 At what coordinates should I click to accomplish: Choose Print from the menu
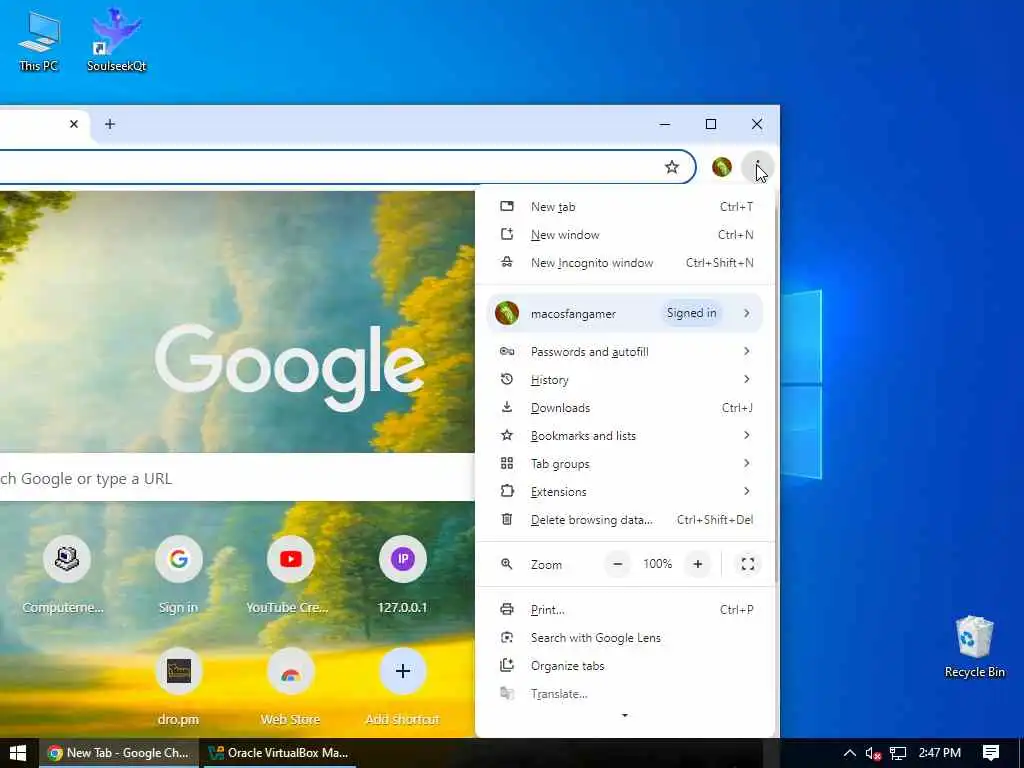tap(626, 610)
